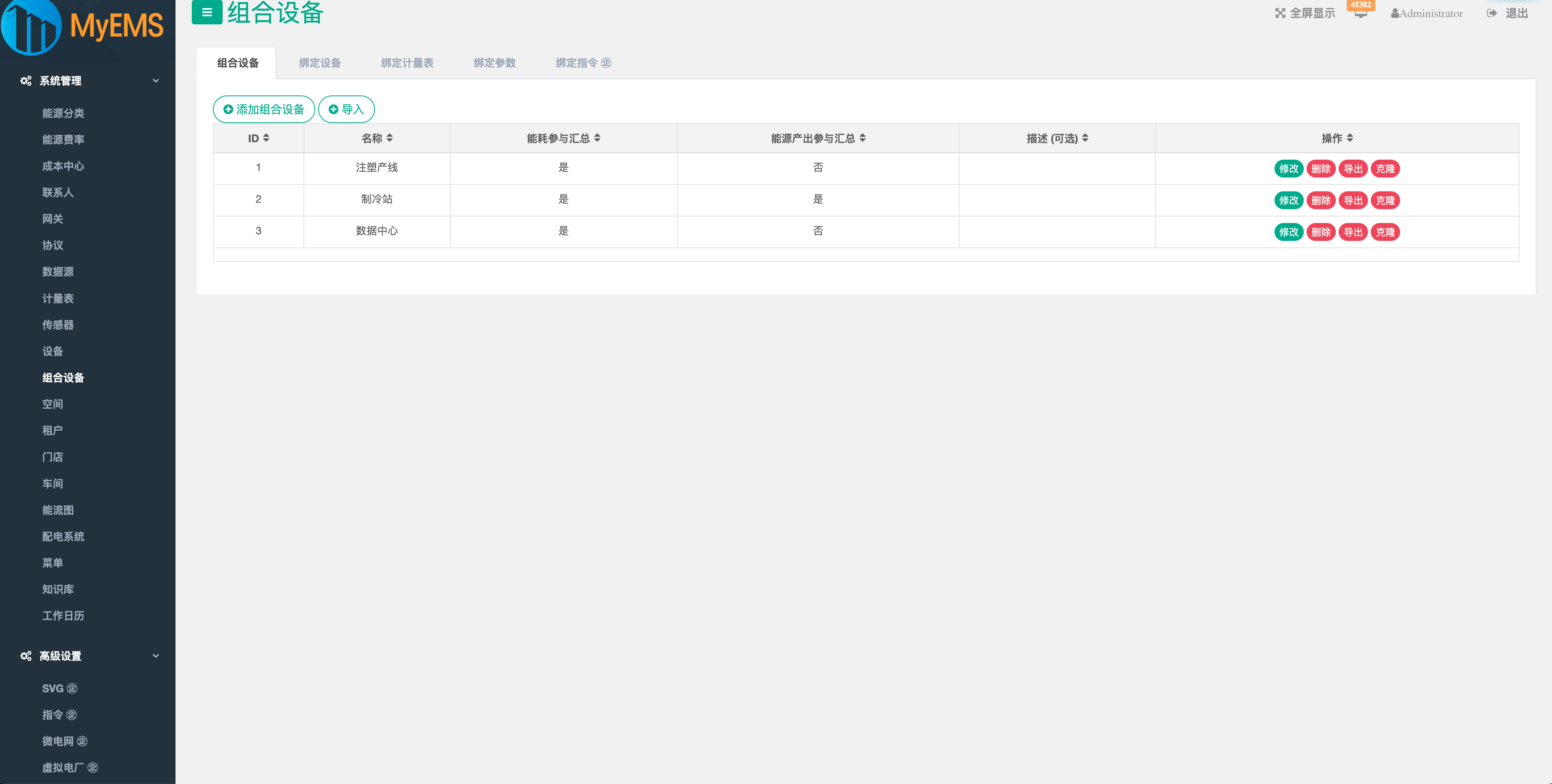Sort table by ID column arrows

point(266,138)
